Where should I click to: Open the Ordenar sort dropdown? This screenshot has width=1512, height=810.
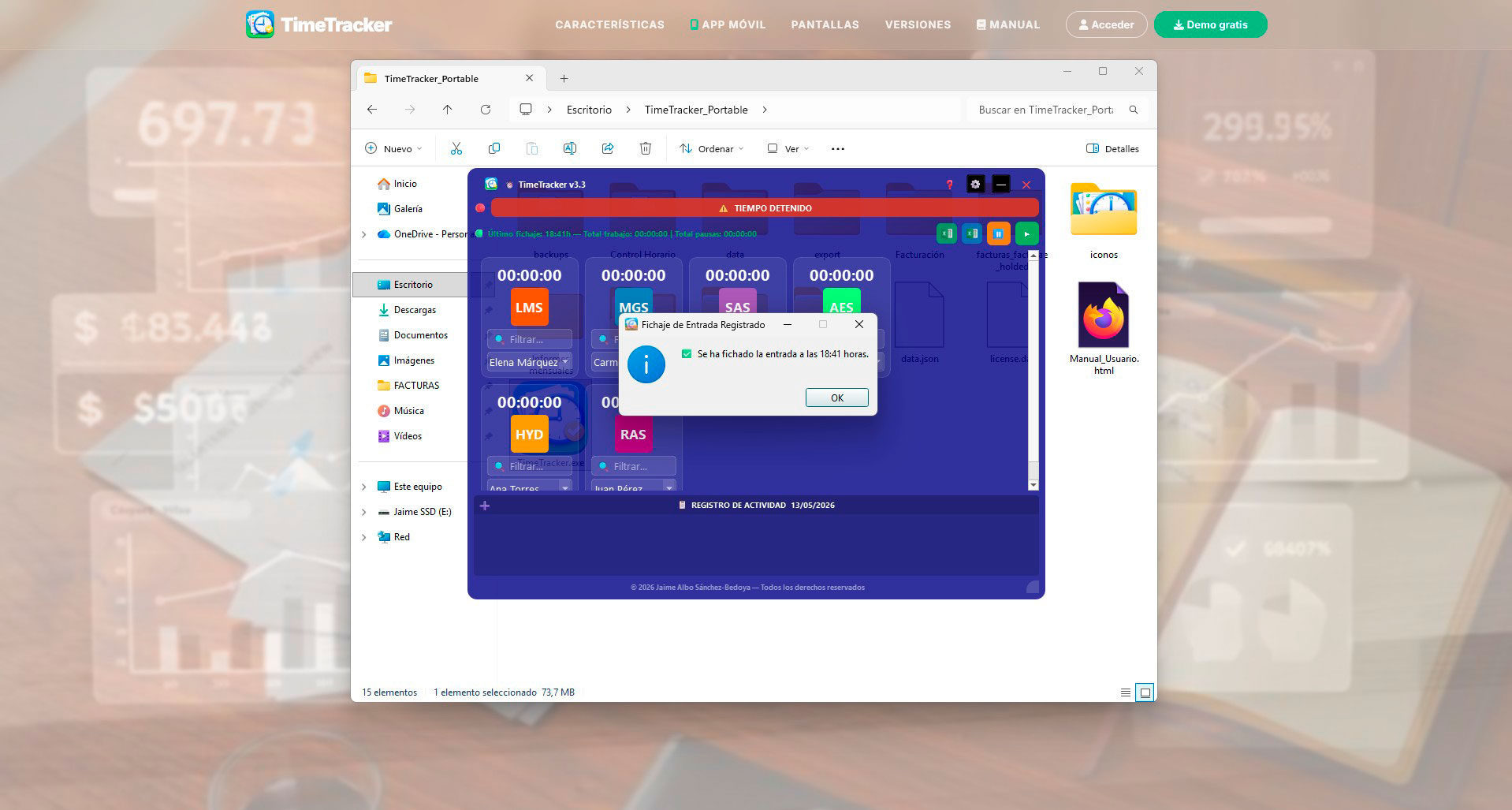point(712,148)
